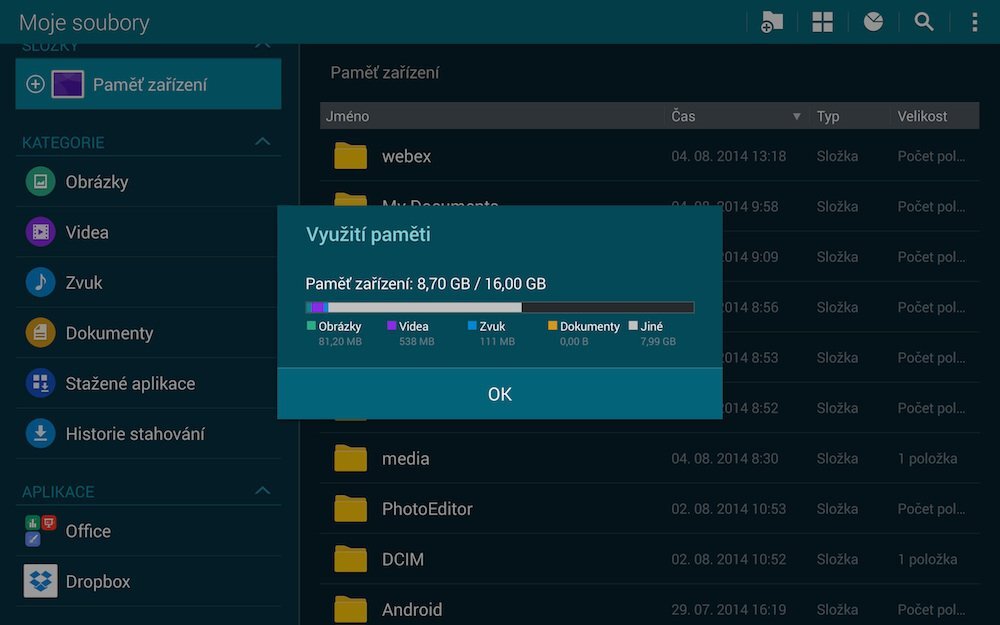
Task: Sort by the Čas column arrow
Action: [x=797, y=117]
